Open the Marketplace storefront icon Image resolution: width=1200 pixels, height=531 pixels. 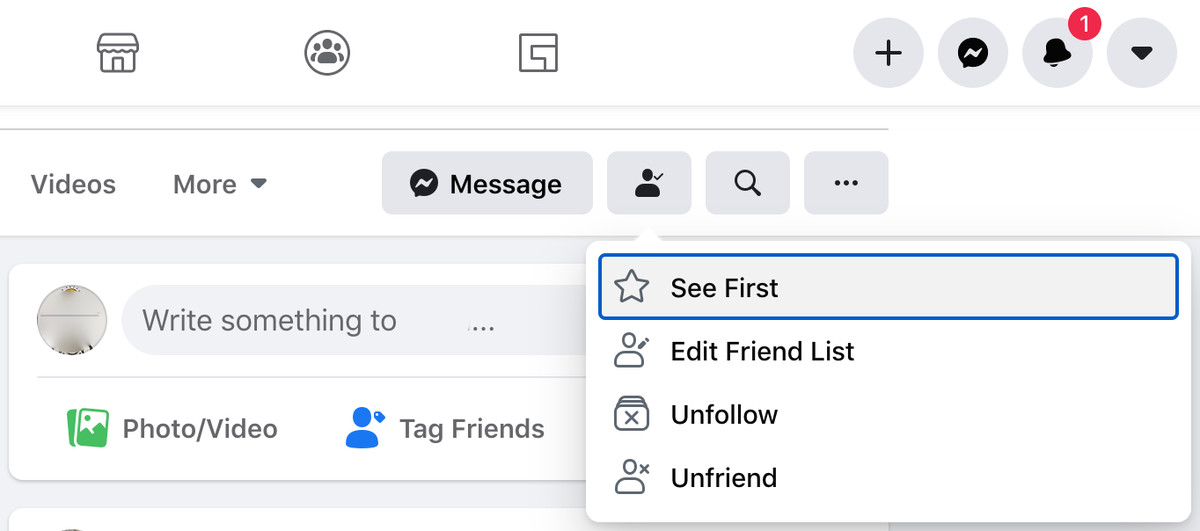[117, 53]
